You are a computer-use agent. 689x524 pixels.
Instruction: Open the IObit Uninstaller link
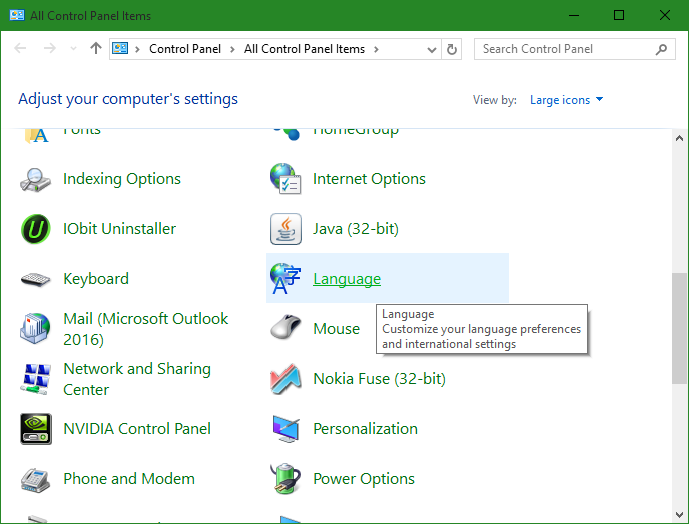point(120,229)
